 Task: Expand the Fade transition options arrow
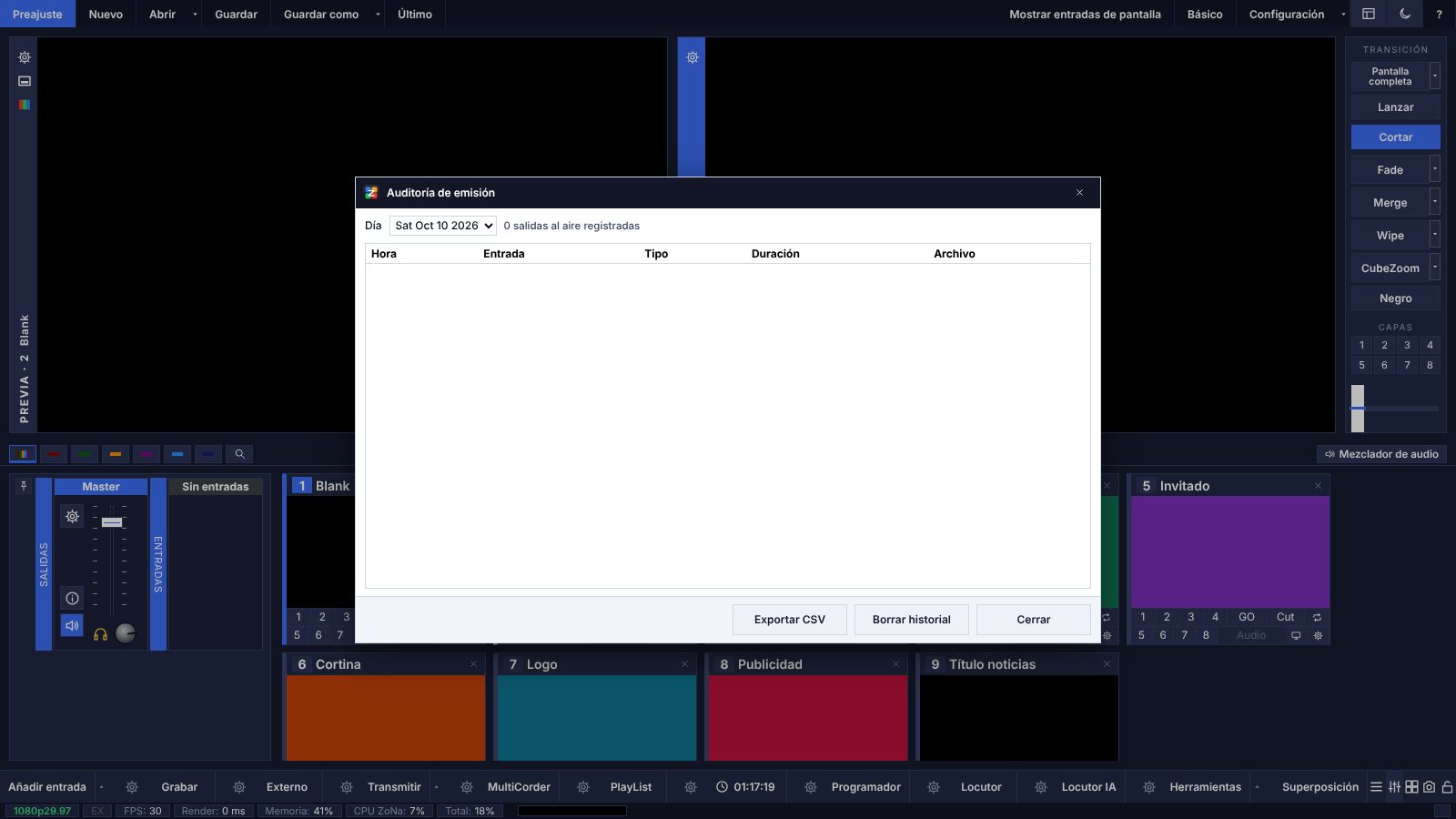(x=1435, y=169)
